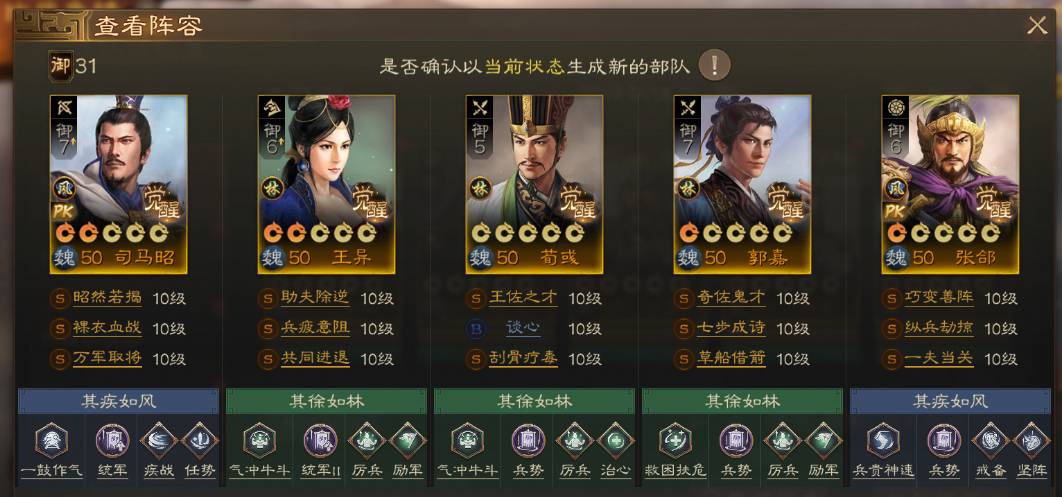This screenshot has width=1062, height=497.
Task: Click the 谈心 B-rank skill
Action: (x=524, y=328)
